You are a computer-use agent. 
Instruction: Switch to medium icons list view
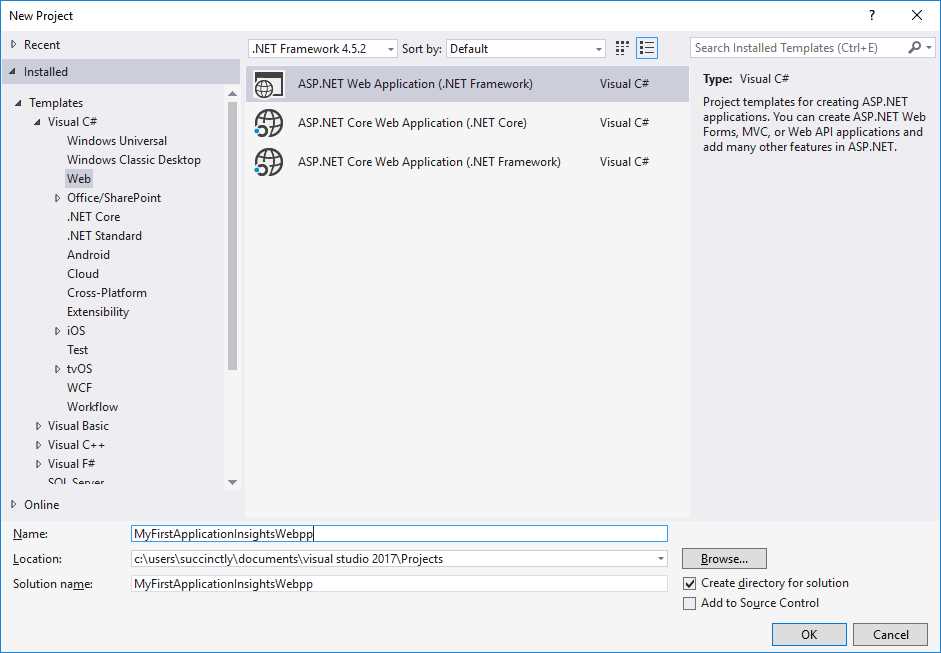[647, 48]
